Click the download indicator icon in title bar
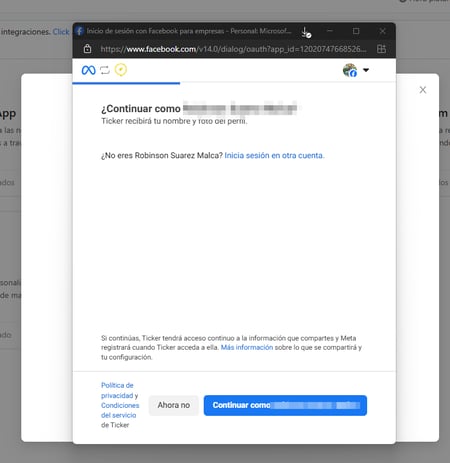The image size is (450, 463). [x=306, y=32]
